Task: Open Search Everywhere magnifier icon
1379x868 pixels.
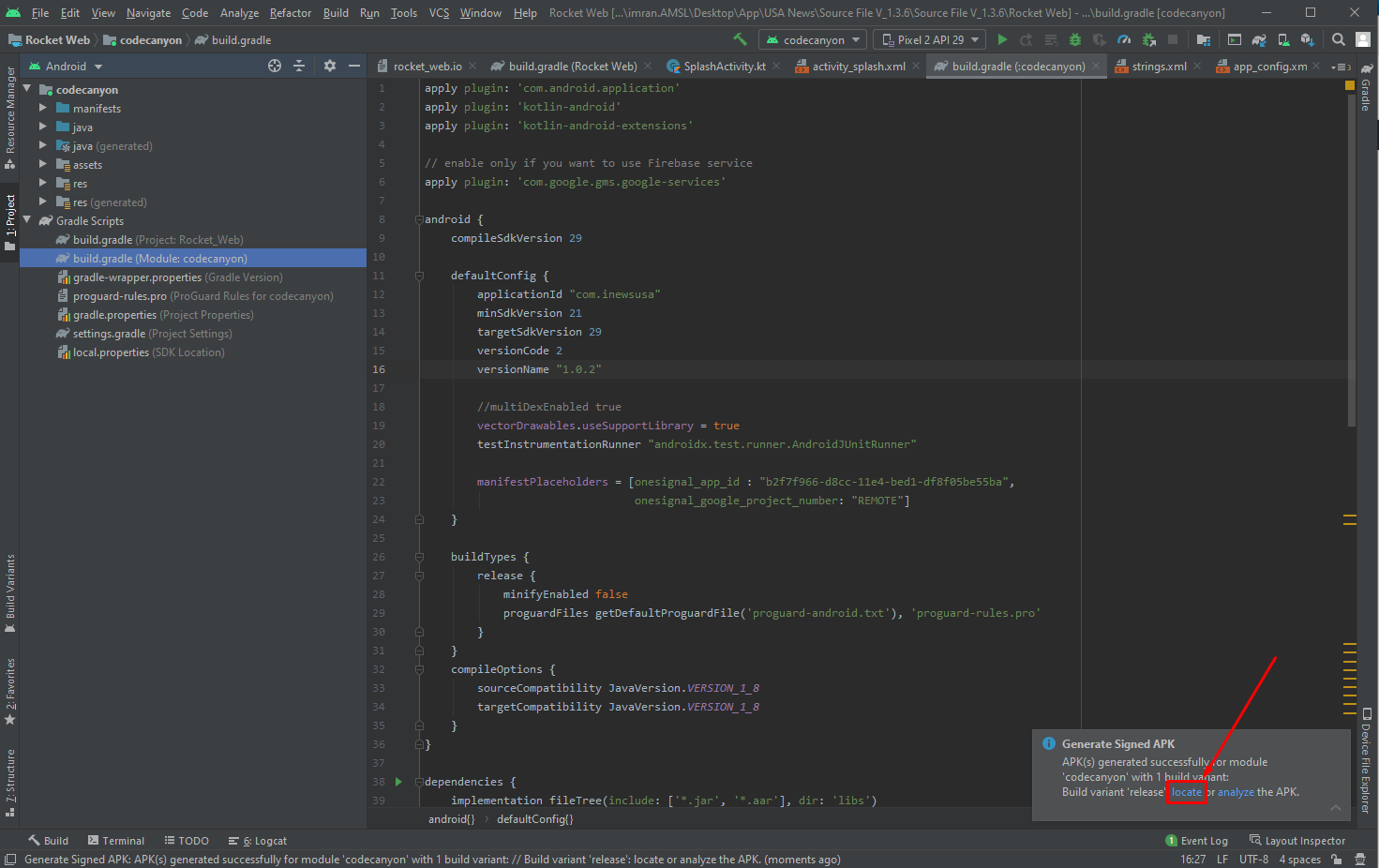Action: (x=1339, y=39)
